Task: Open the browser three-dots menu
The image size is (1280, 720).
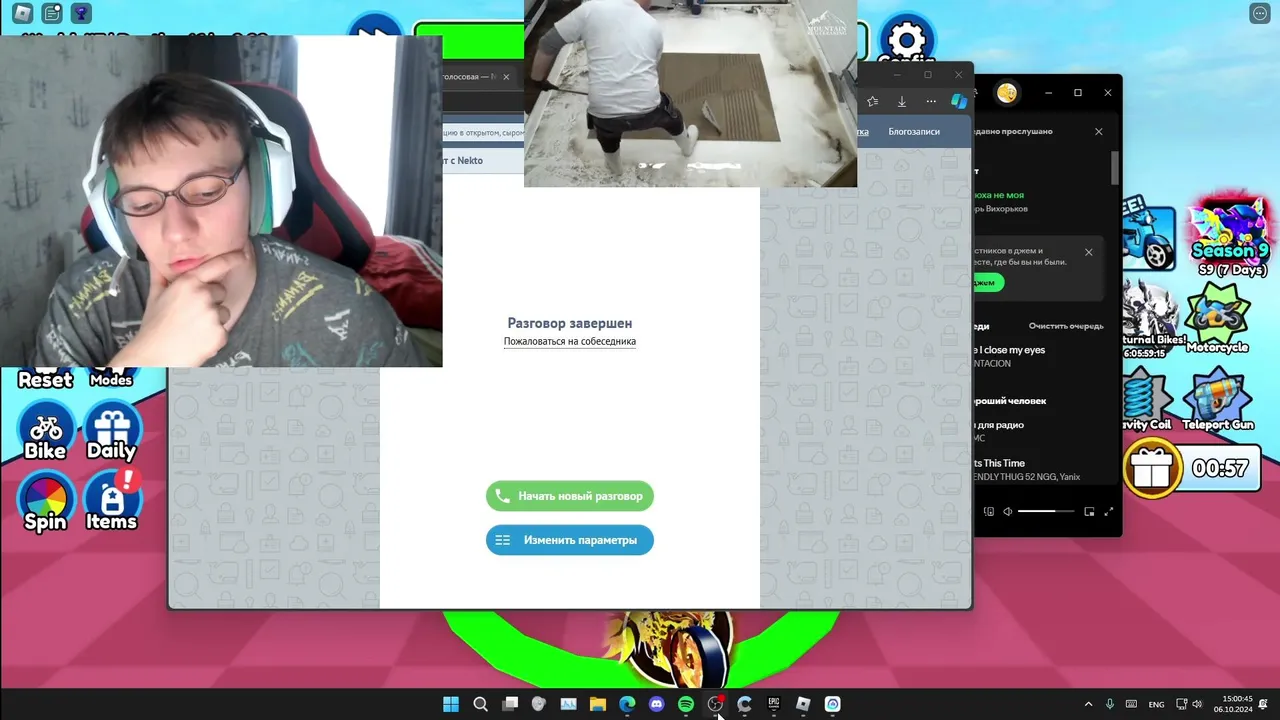Action: pyautogui.click(x=931, y=101)
